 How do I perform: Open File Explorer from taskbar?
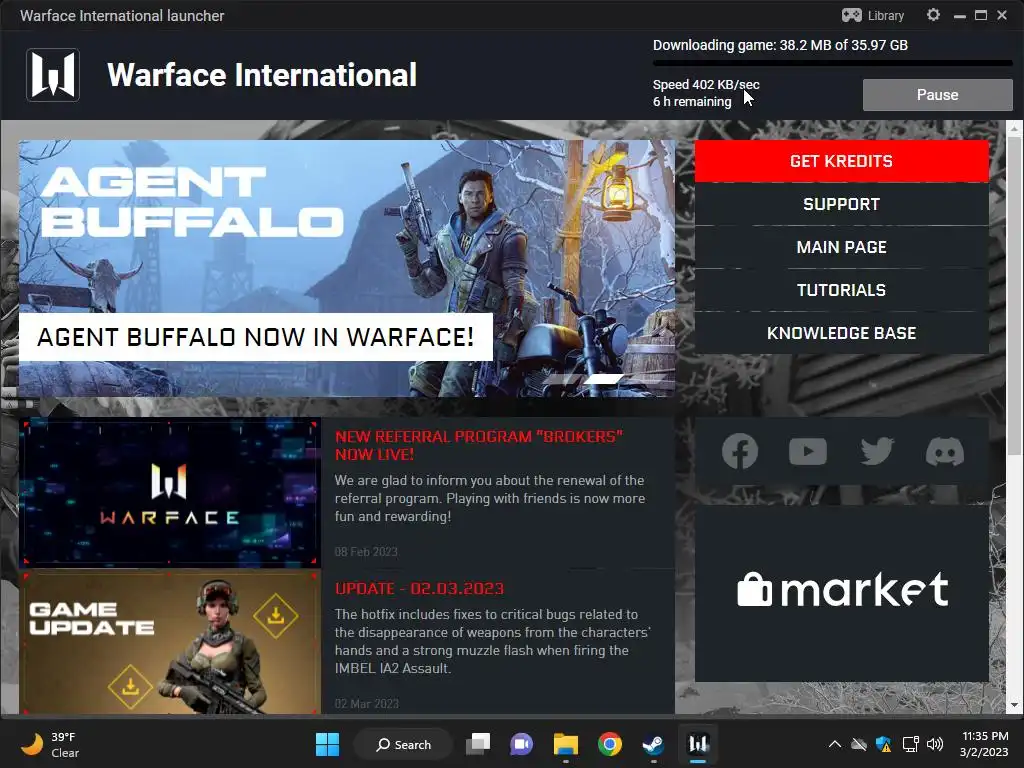(x=566, y=744)
